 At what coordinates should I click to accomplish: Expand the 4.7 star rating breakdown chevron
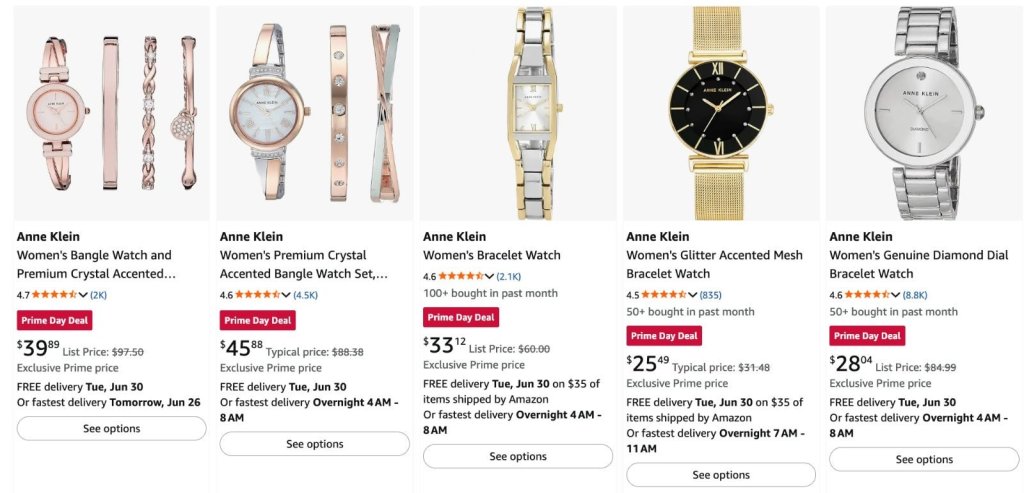pos(83,295)
